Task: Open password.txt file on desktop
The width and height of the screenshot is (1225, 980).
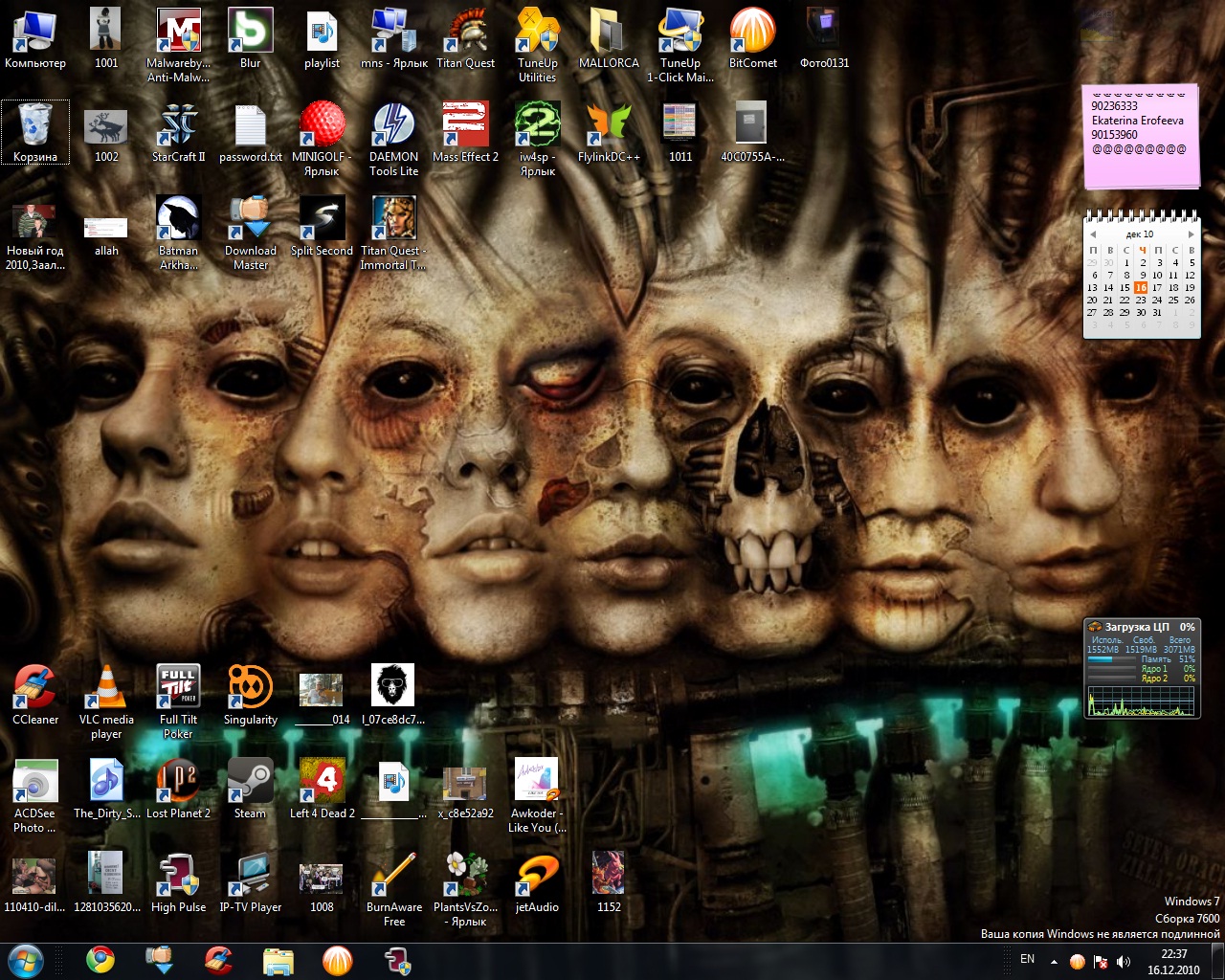Action: coord(250,134)
